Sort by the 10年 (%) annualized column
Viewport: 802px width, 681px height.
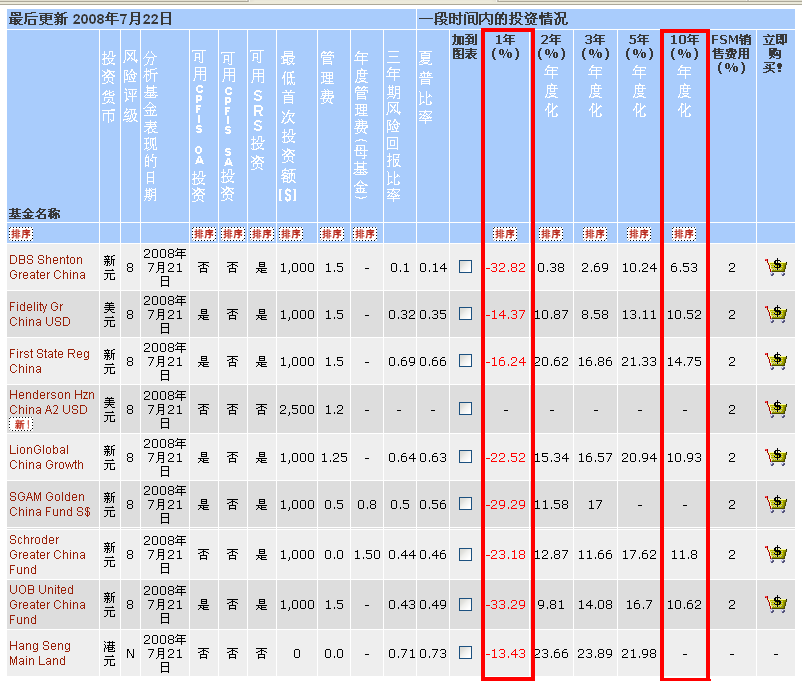[x=684, y=234]
